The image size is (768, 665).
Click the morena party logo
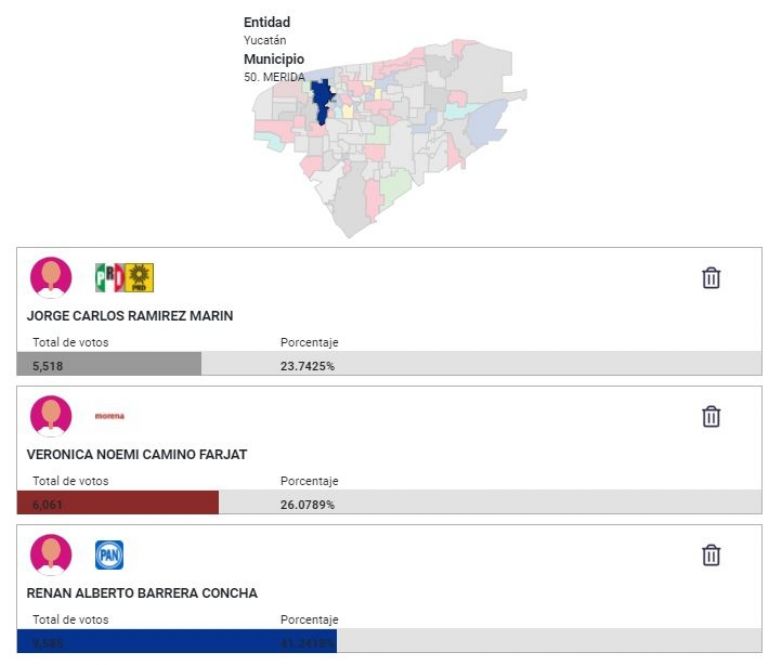point(110,416)
